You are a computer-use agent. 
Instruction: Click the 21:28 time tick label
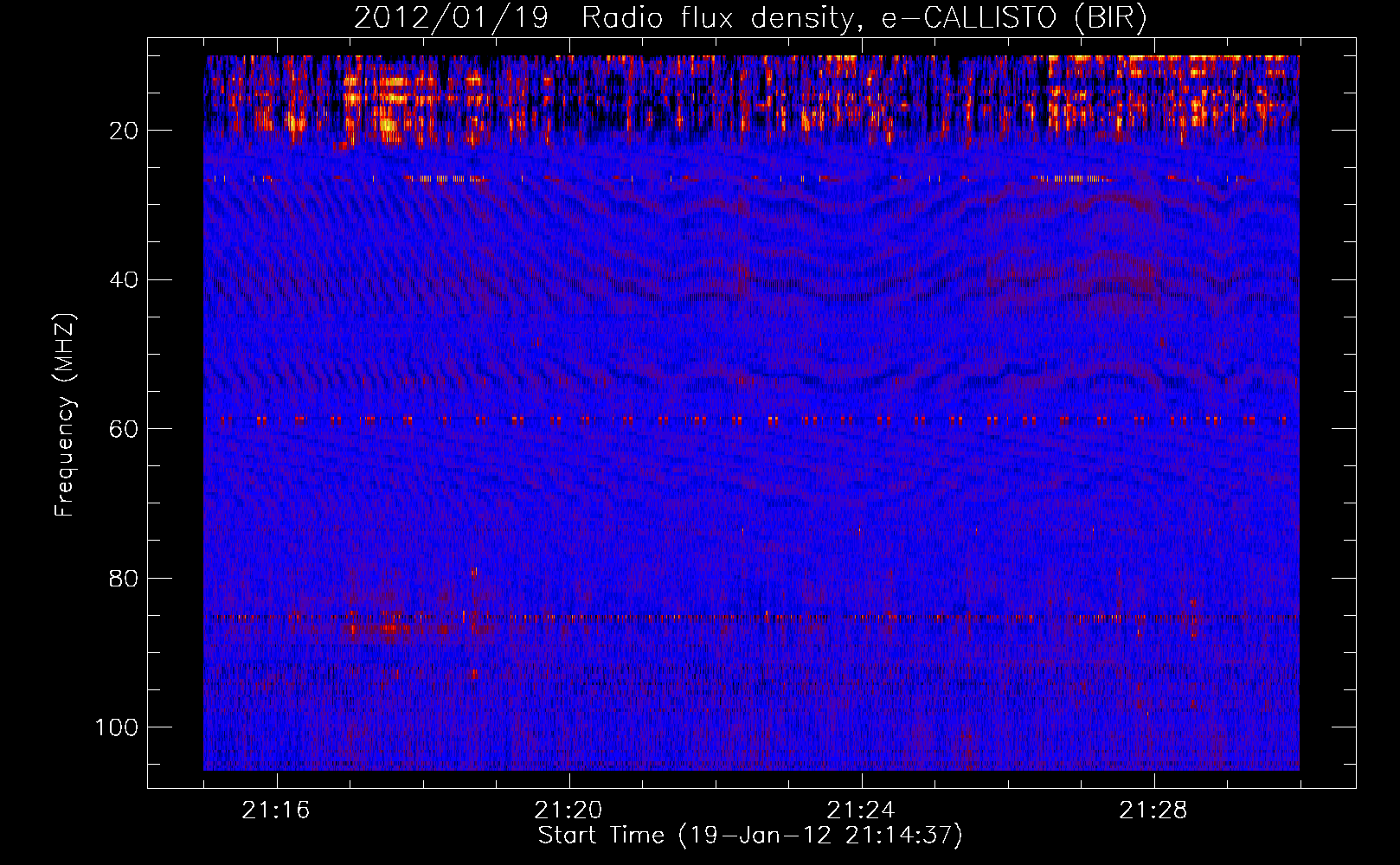[x=1153, y=811]
